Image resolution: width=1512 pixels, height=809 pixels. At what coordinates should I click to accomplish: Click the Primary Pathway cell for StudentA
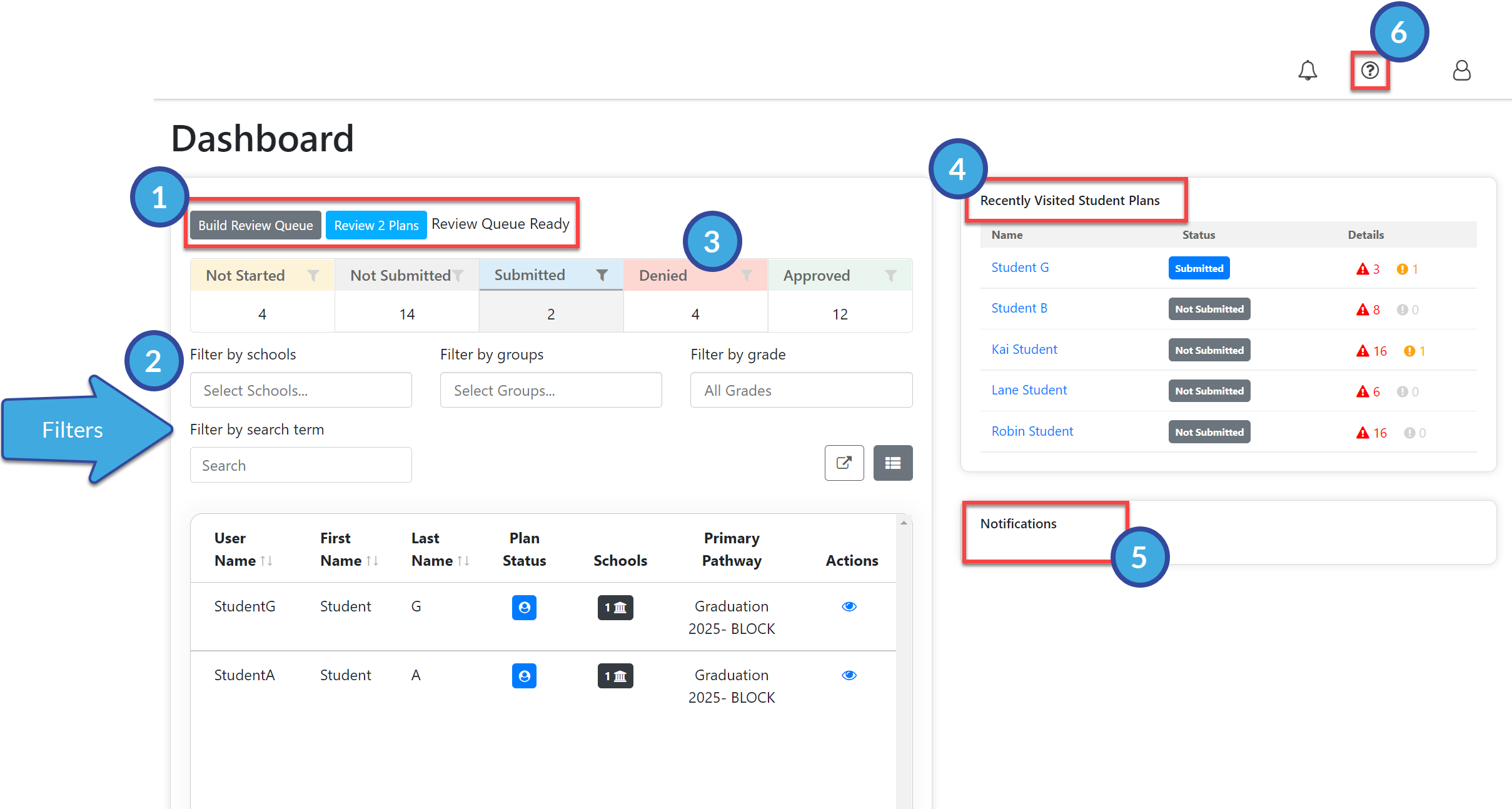click(x=732, y=686)
